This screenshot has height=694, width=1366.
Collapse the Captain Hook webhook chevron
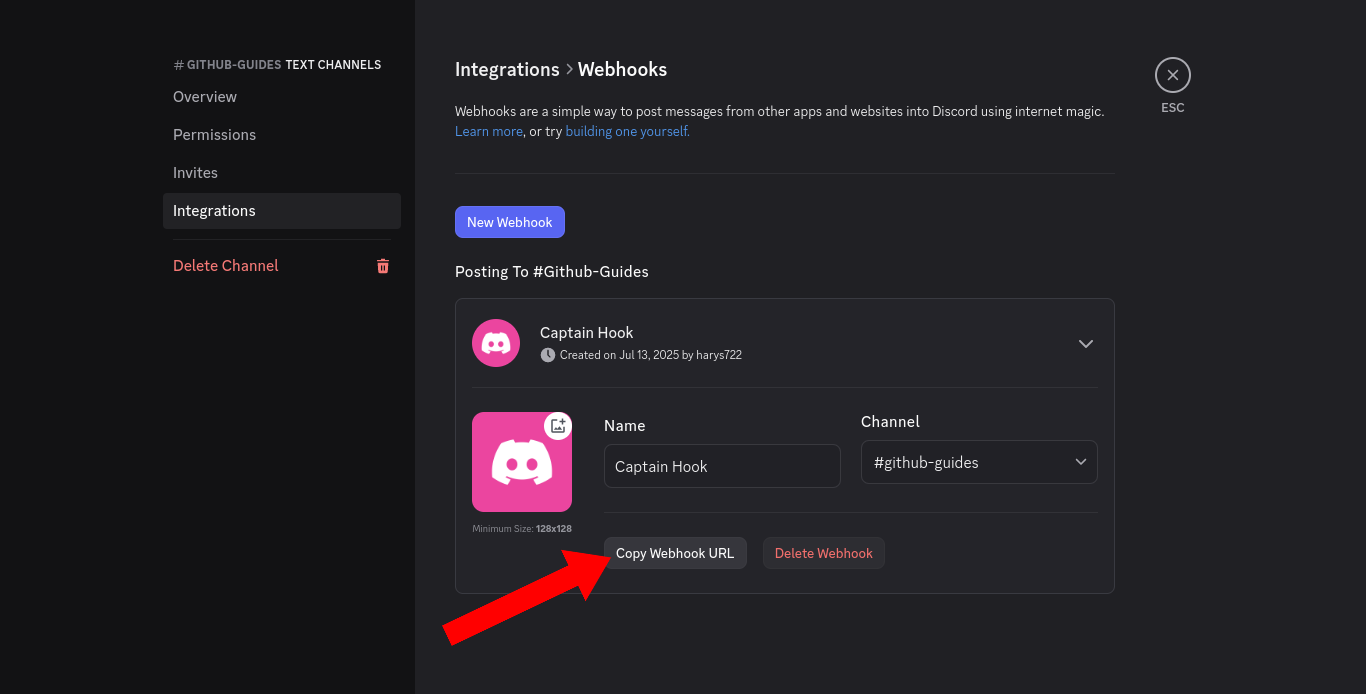click(1086, 343)
